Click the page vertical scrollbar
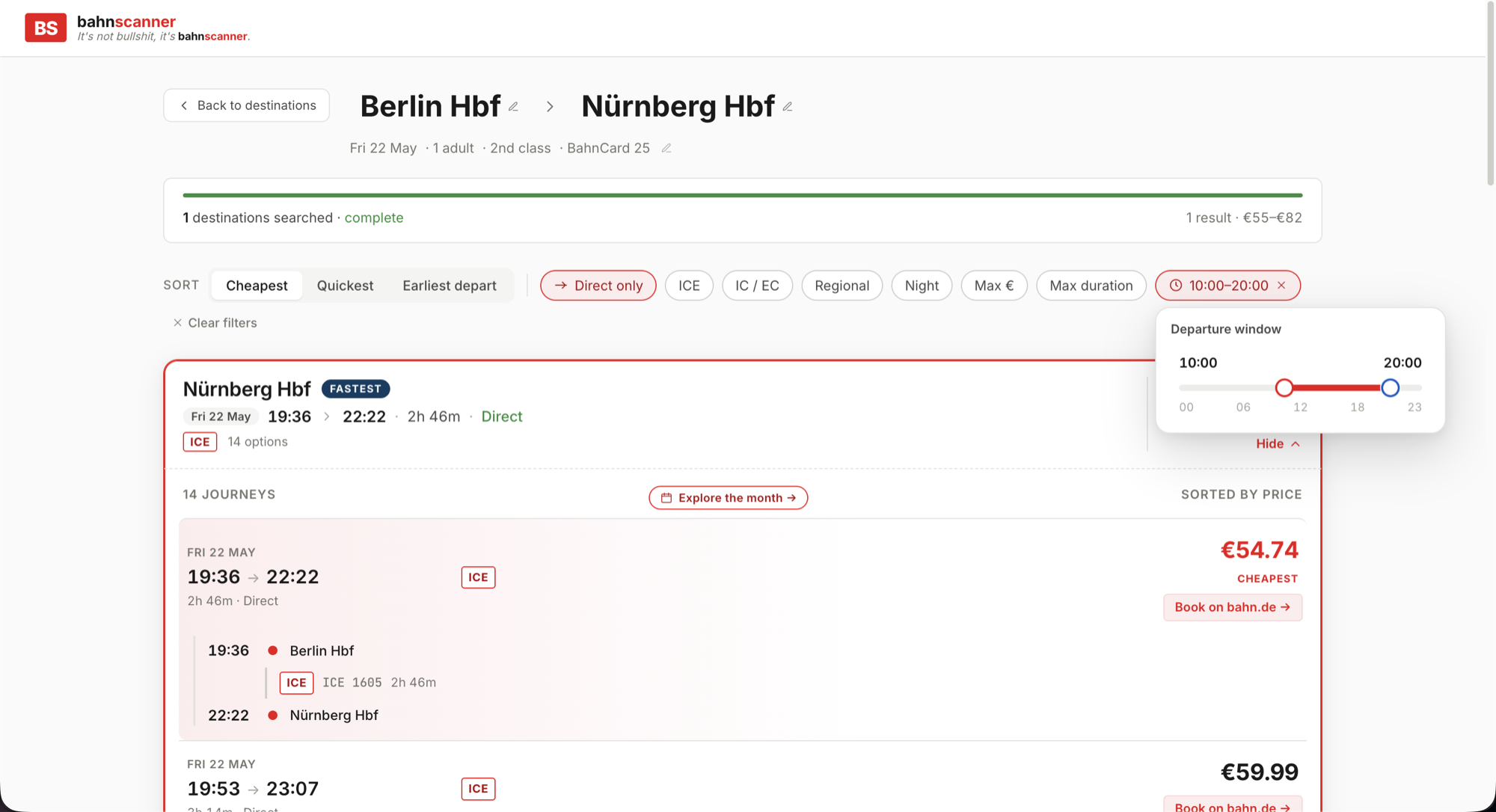Image resolution: width=1496 pixels, height=812 pixels. pyautogui.click(x=1490, y=93)
